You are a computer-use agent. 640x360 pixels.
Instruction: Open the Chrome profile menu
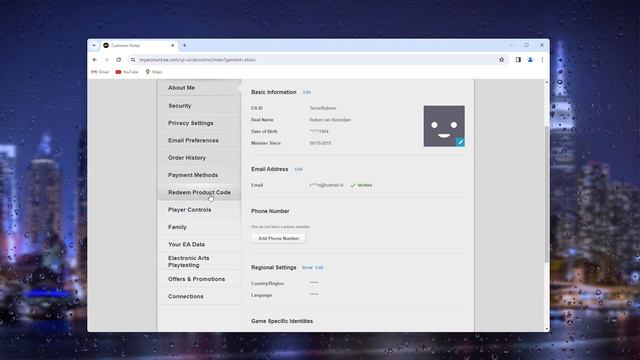[x=530, y=60]
